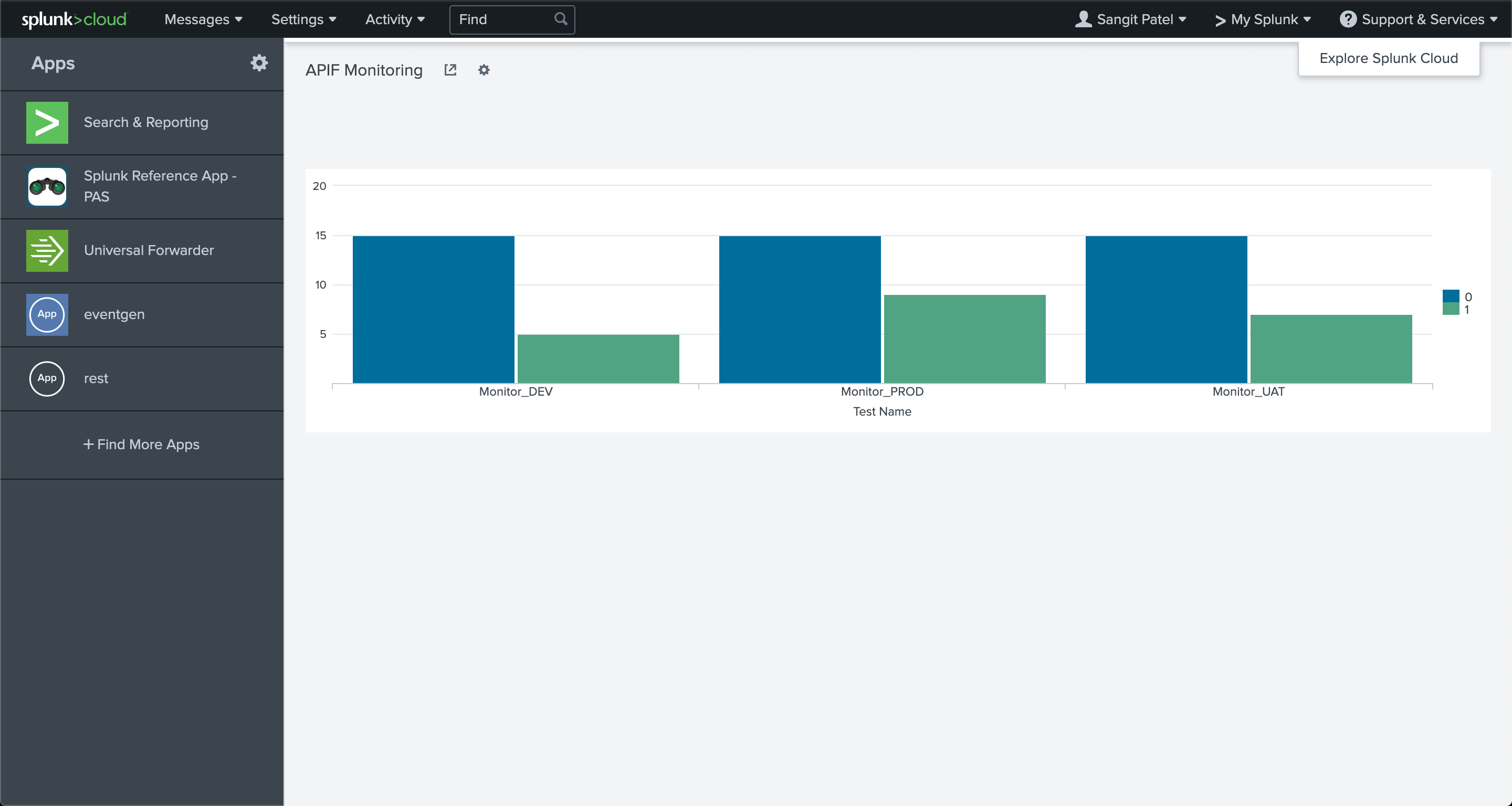The width and height of the screenshot is (1512, 806).
Task: Select the eventgen app icon
Action: [x=46, y=314]
